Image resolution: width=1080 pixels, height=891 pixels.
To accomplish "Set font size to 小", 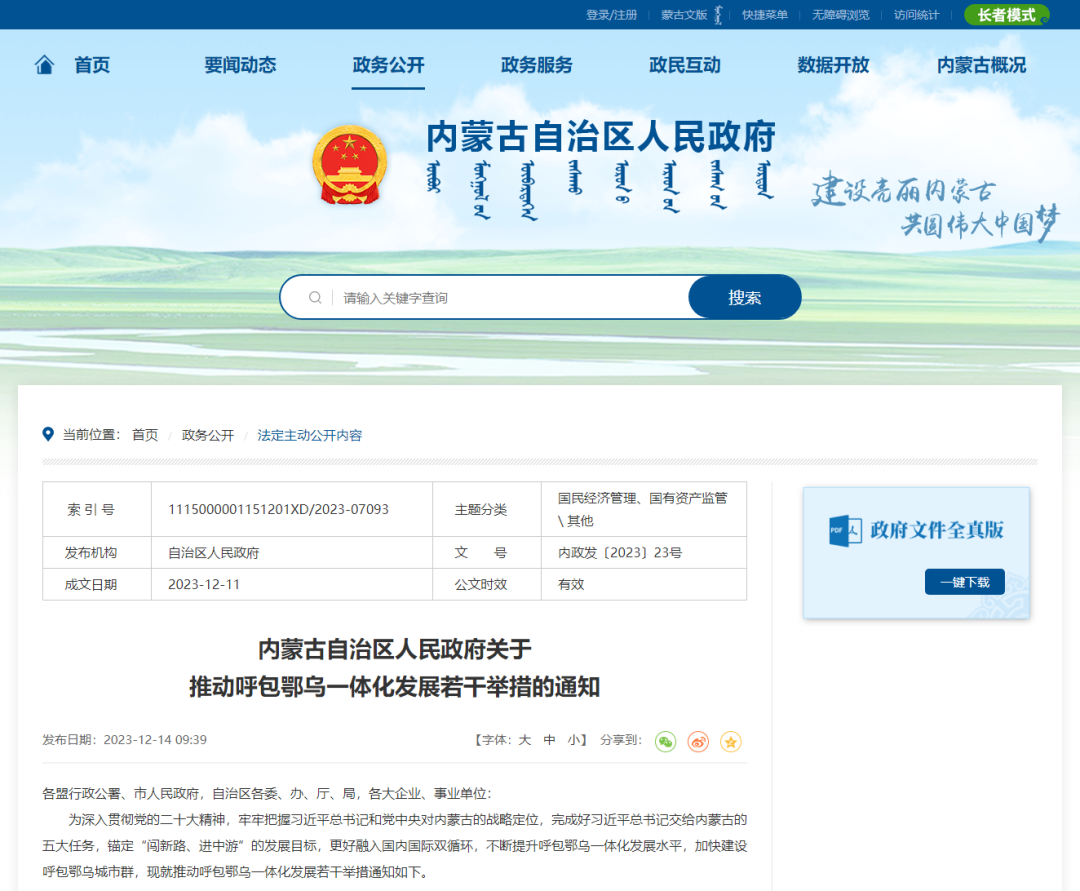I will 573,740.
